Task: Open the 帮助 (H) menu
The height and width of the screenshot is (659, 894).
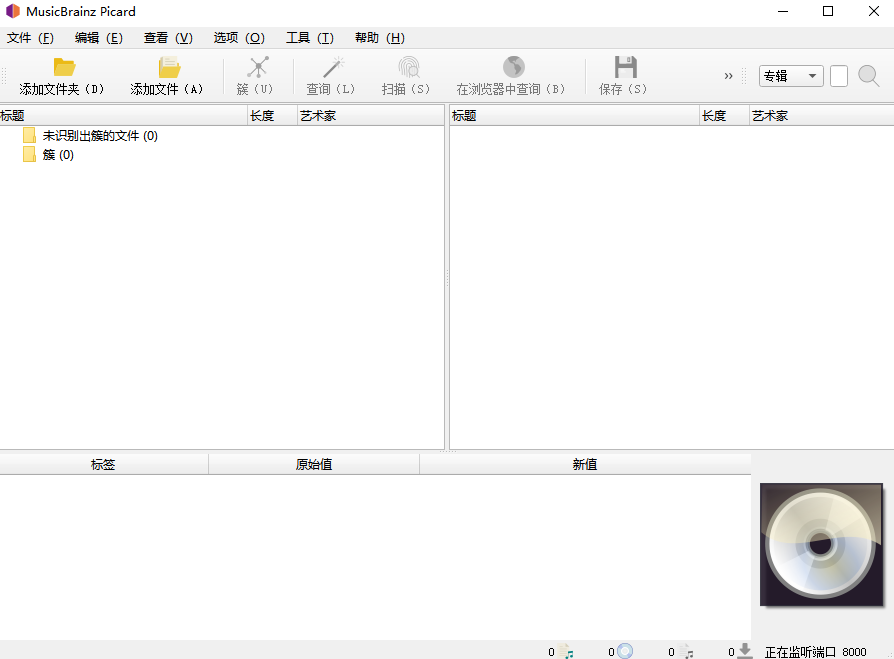Action: [380, 38]
